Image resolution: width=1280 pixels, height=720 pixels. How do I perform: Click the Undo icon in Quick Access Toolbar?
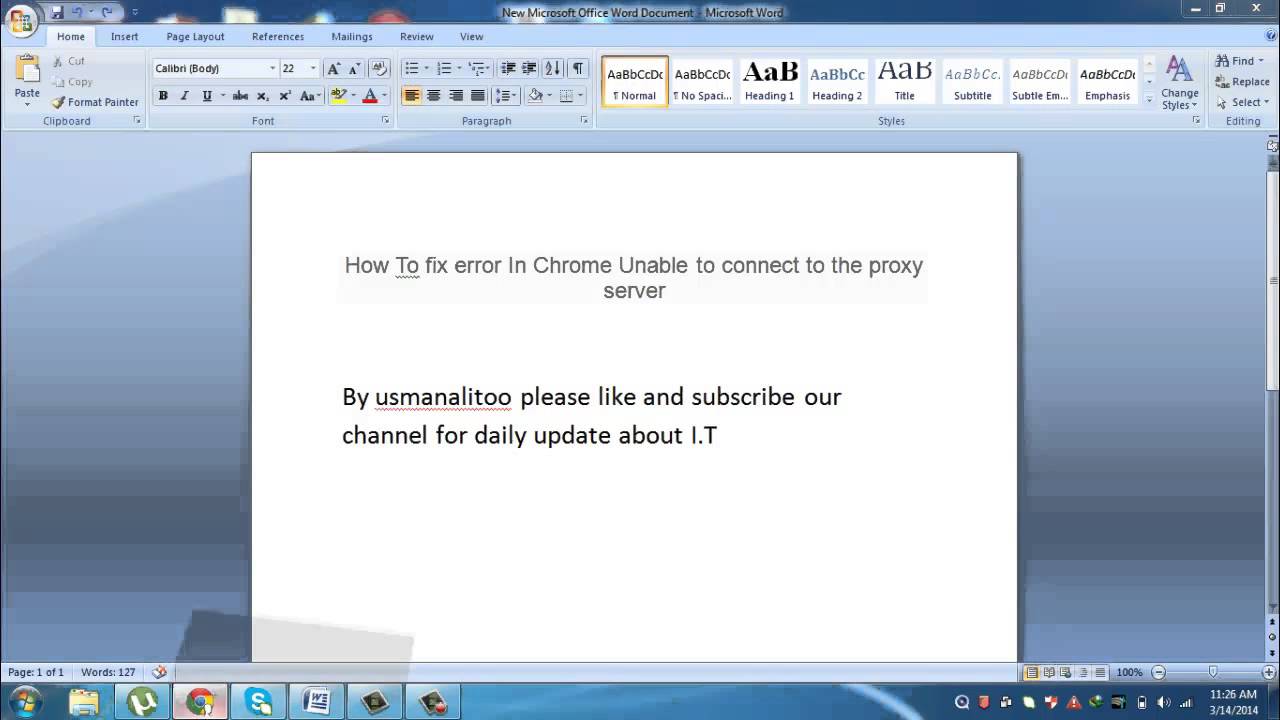tap(77, 12)
